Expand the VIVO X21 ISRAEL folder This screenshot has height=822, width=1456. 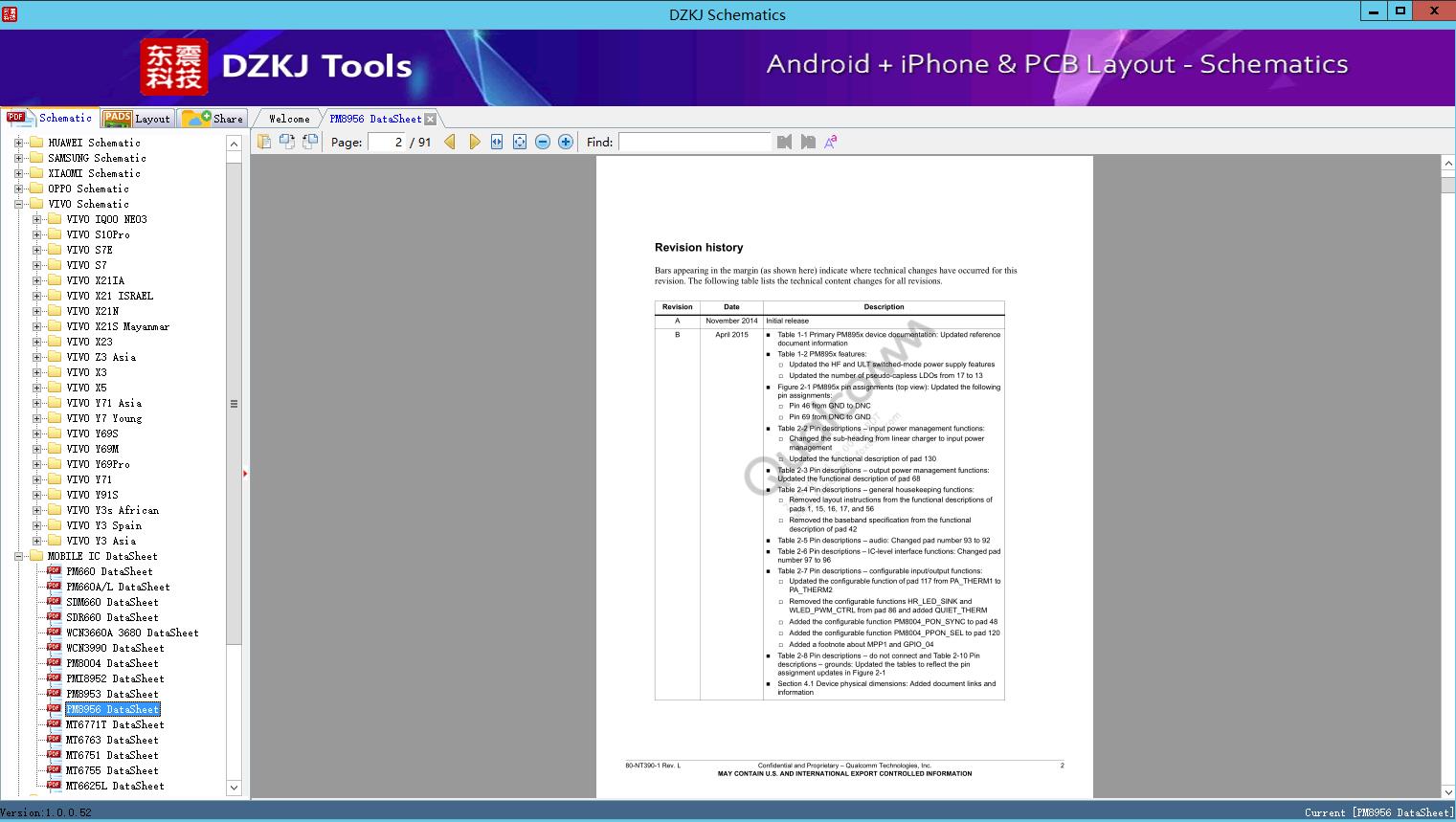(x=36, y=296)
